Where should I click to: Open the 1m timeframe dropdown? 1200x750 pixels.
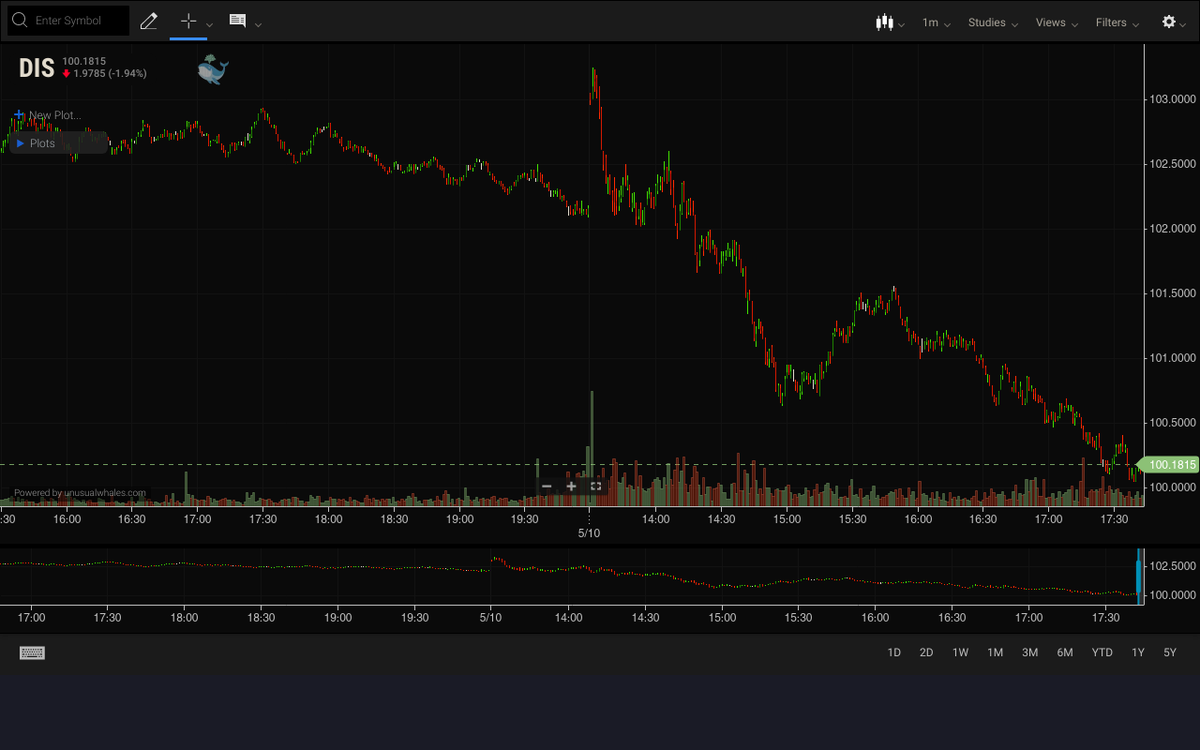coord(934,22)
